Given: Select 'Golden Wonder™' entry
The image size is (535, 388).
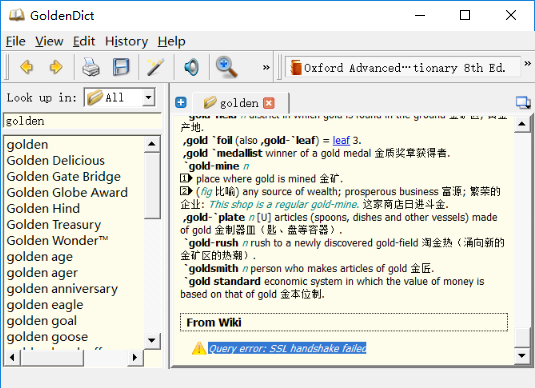Looking at the screenshot, I should (x=74, y=241).
